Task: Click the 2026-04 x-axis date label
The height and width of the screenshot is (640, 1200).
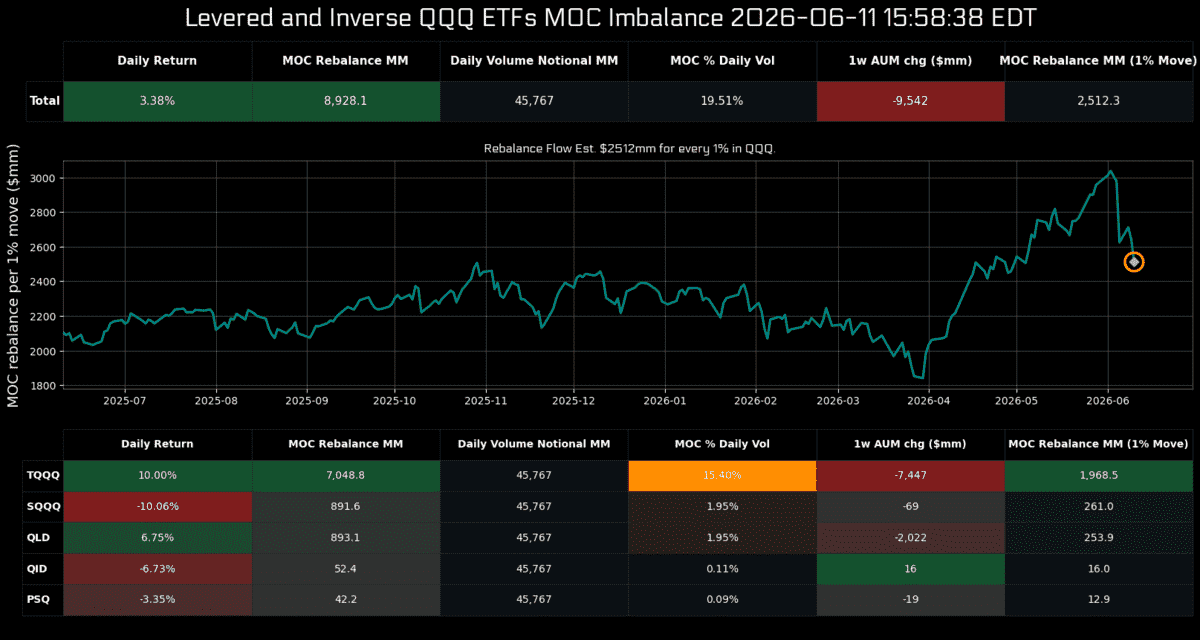Action: tap(929, 400)
